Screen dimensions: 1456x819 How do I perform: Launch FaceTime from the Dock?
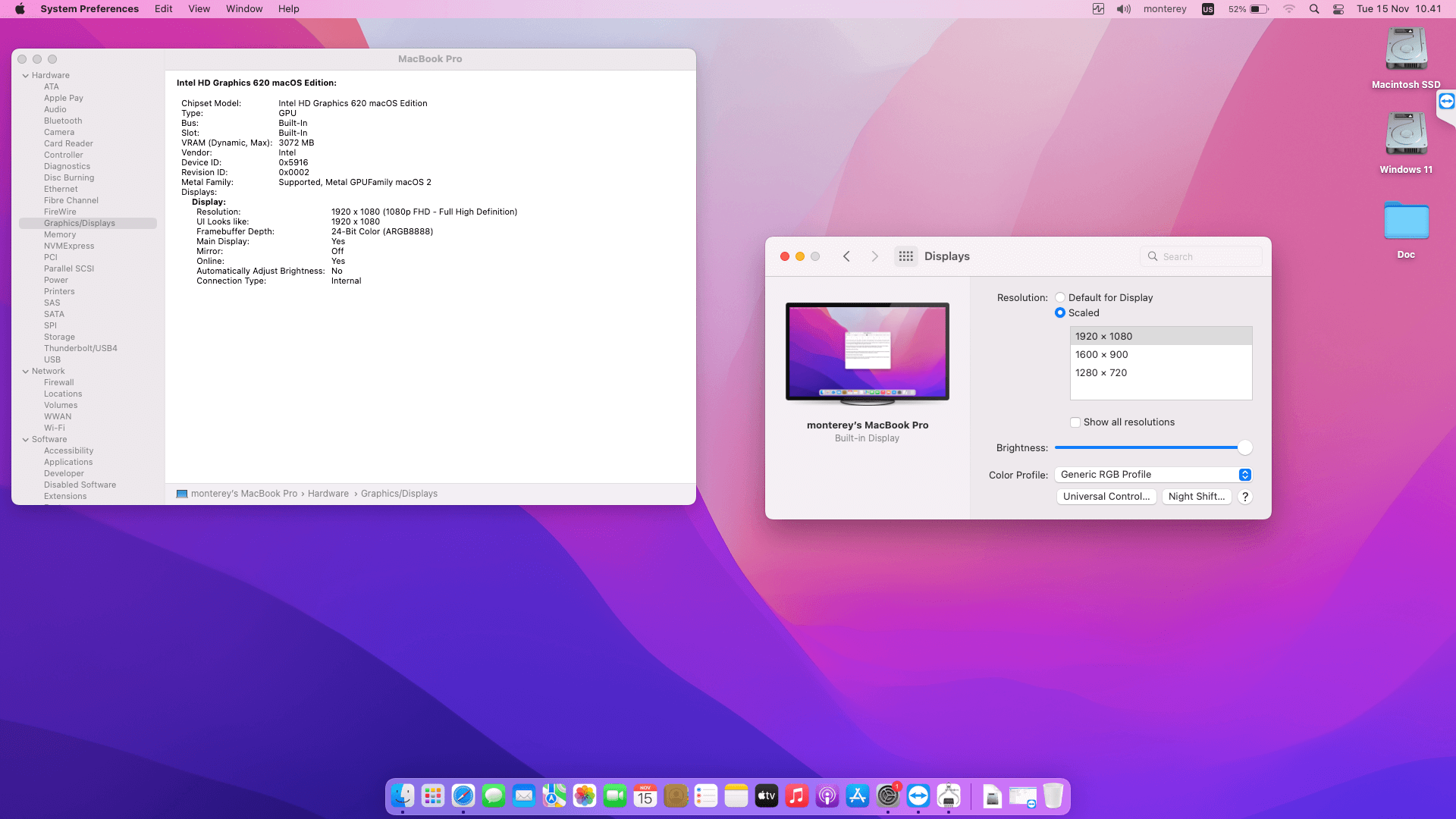[x=615, y=795]
